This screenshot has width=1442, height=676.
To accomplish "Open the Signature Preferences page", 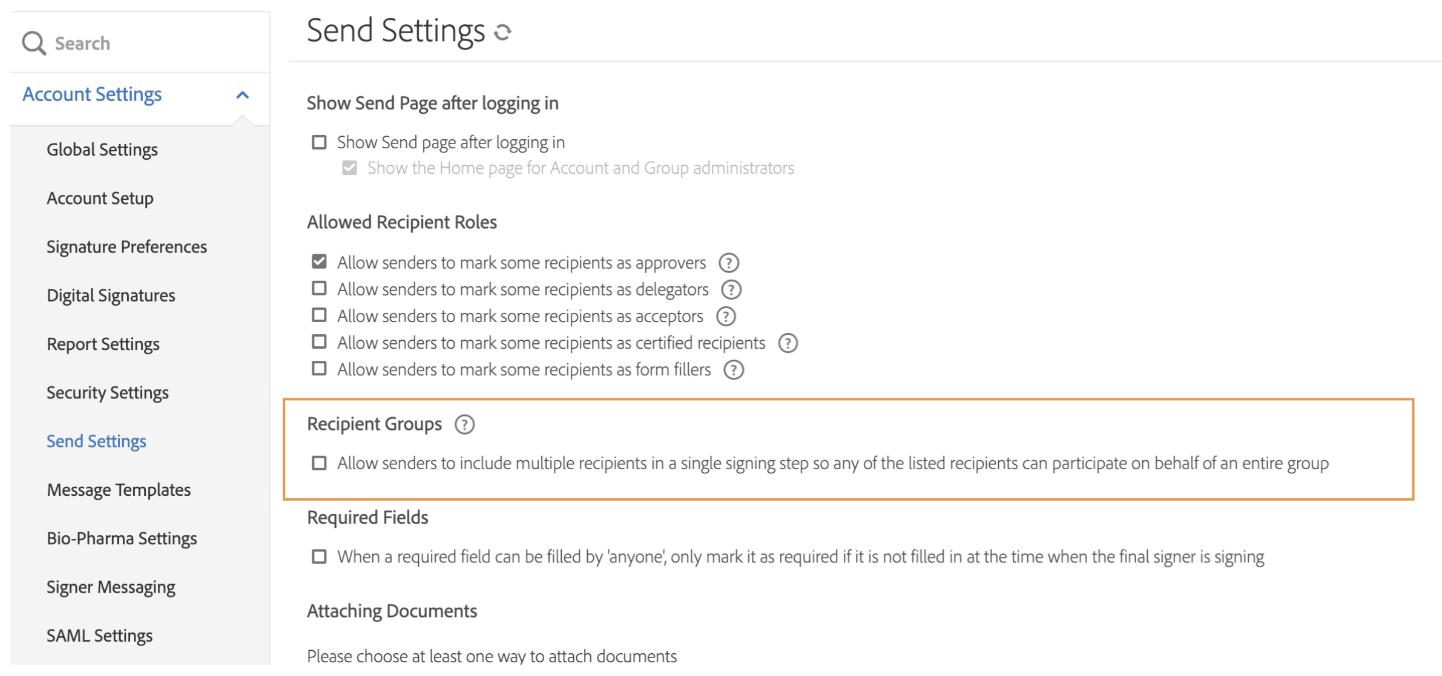I will click(126, 247).
